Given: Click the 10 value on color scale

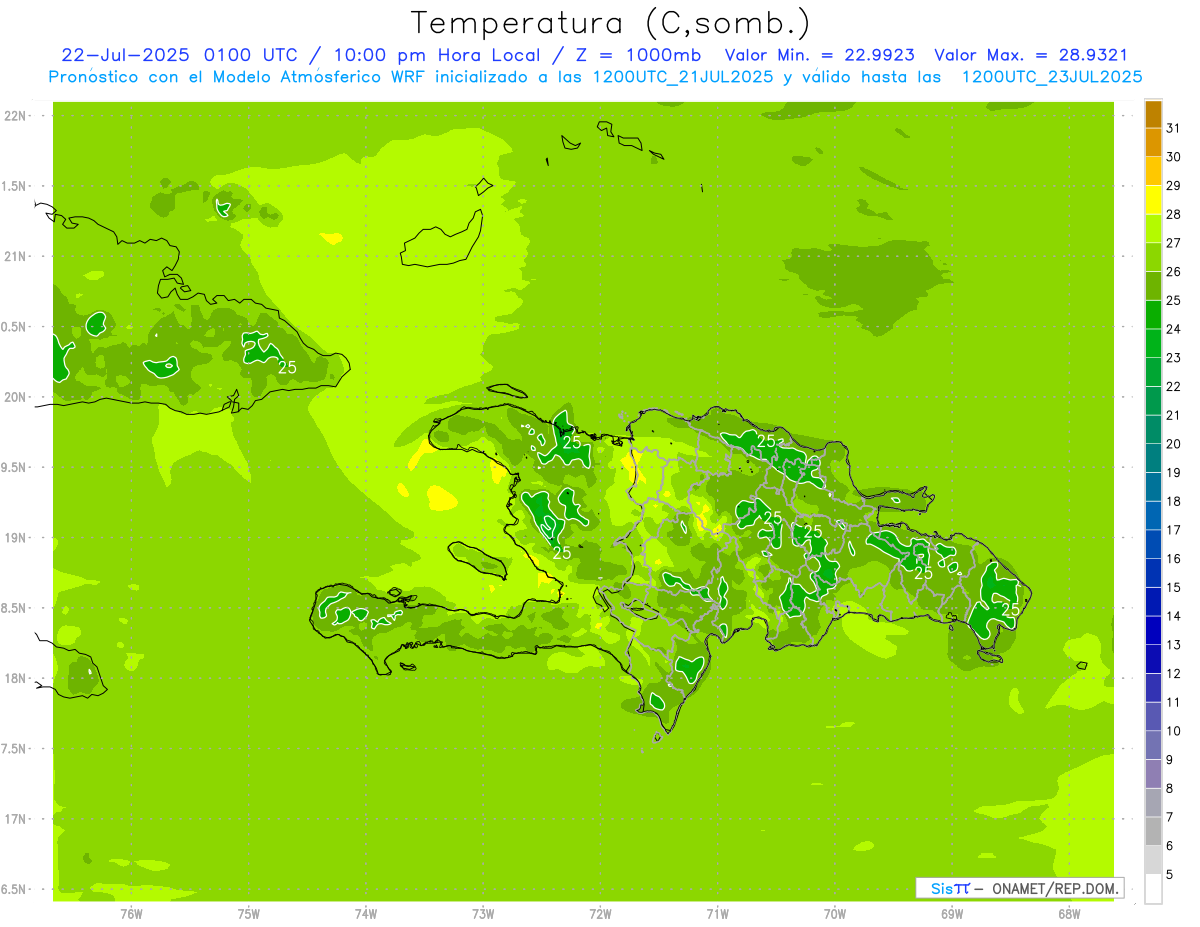Looking at the screenshot, I should point(1173,731).
